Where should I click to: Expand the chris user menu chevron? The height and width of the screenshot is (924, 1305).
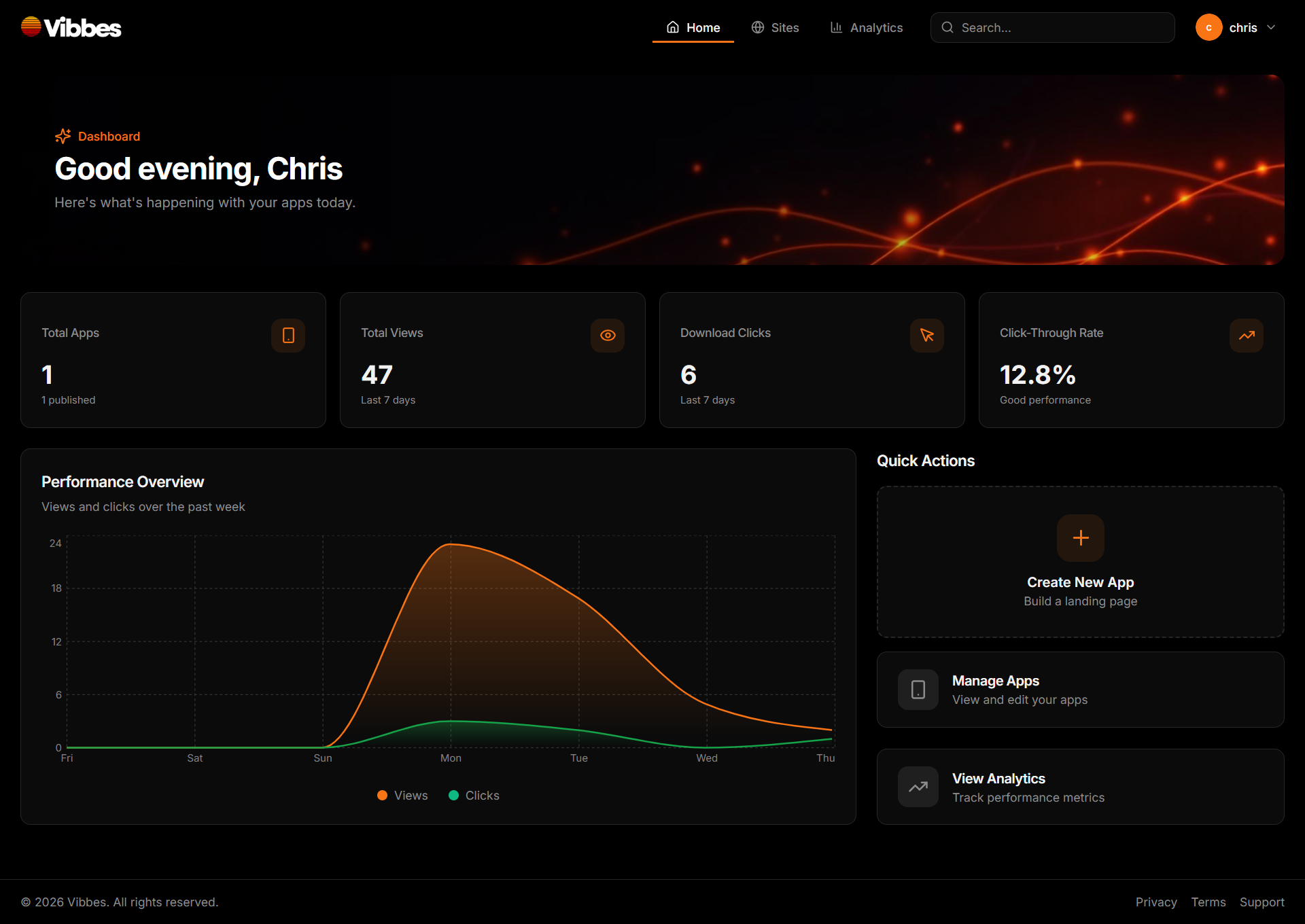(1271, 27)
